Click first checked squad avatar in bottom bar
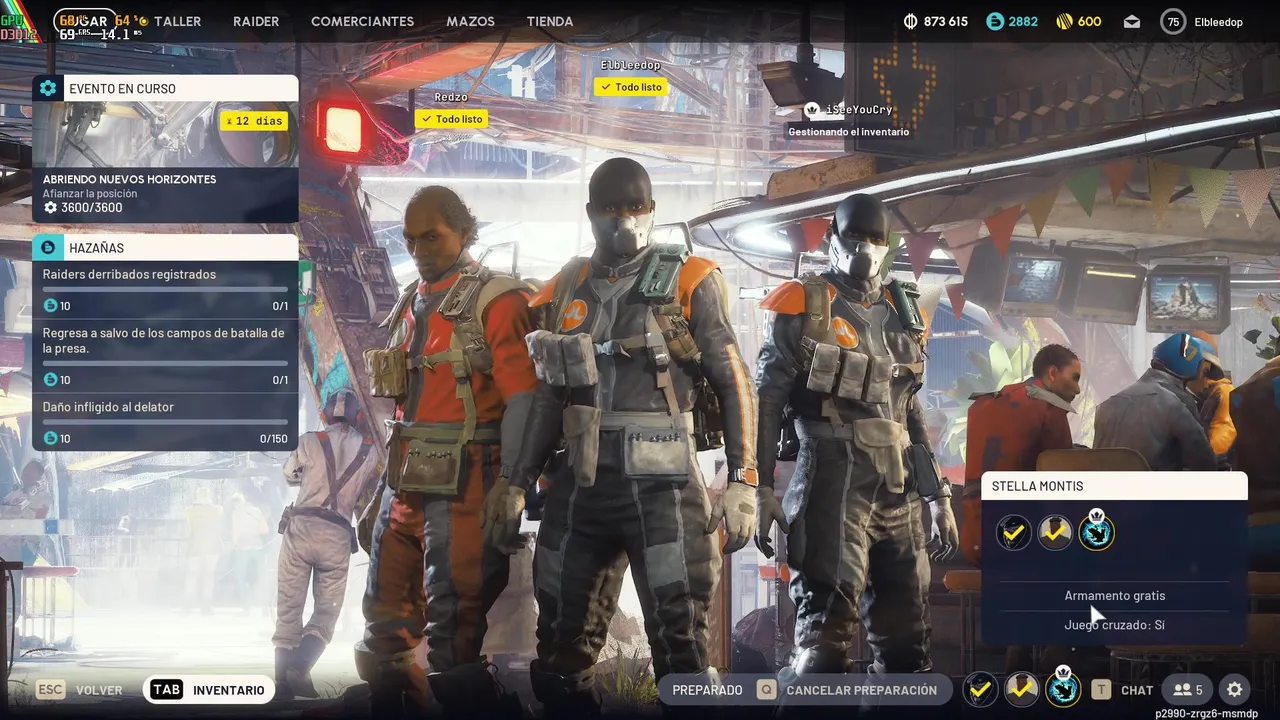Viewport: 1280px width, 720px height. tap(982, 689)
